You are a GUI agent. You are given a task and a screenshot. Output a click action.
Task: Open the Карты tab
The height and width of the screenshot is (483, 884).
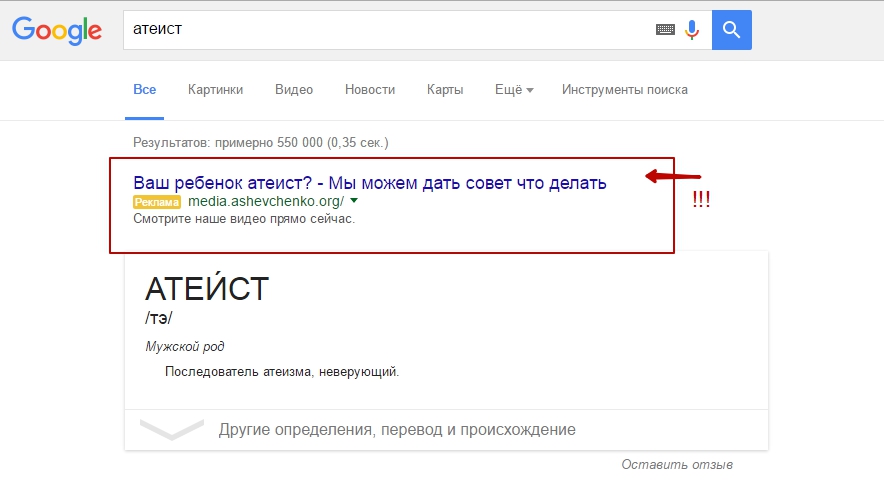point(445,90)
